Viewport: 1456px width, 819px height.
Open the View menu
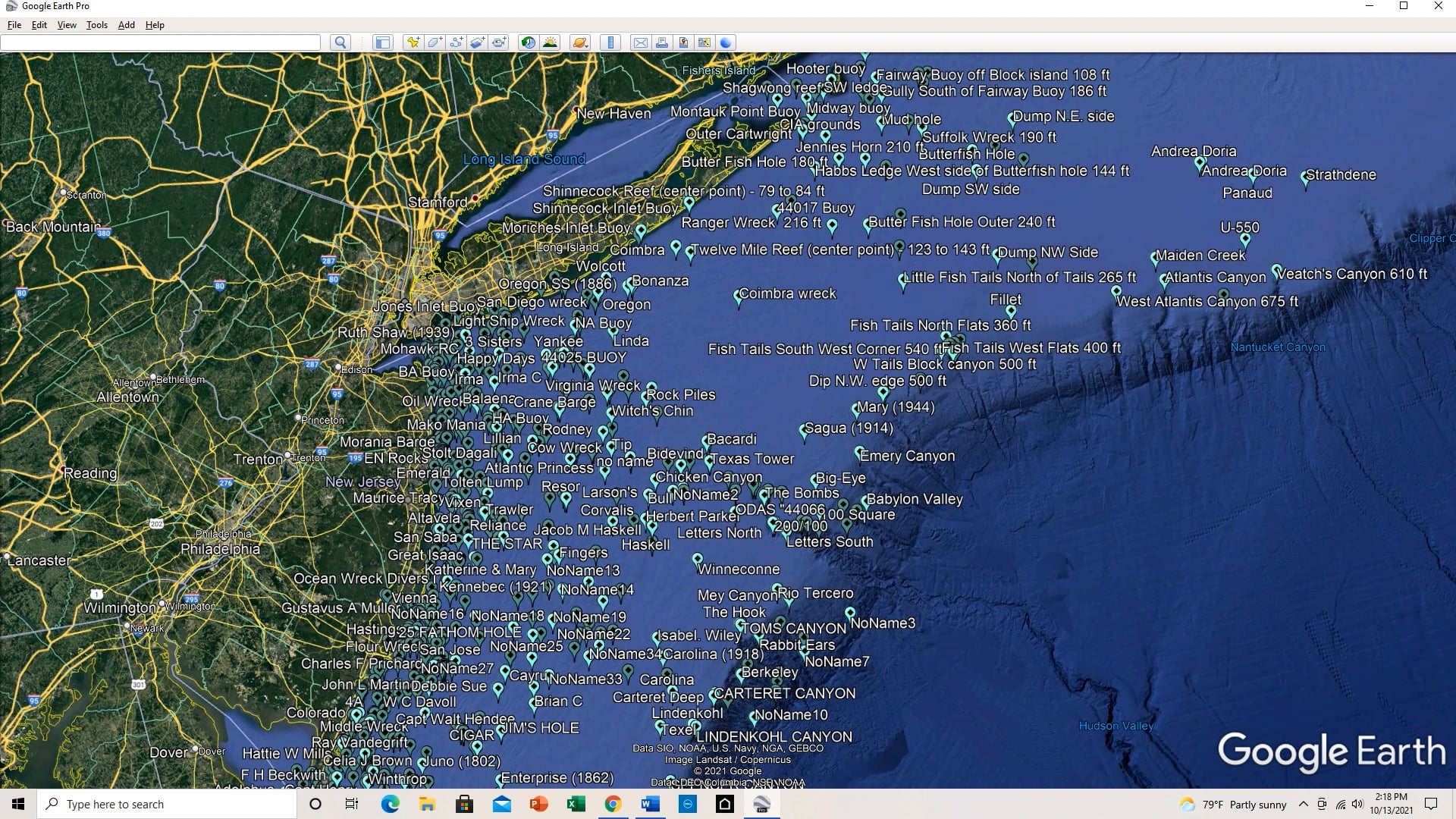67,25
